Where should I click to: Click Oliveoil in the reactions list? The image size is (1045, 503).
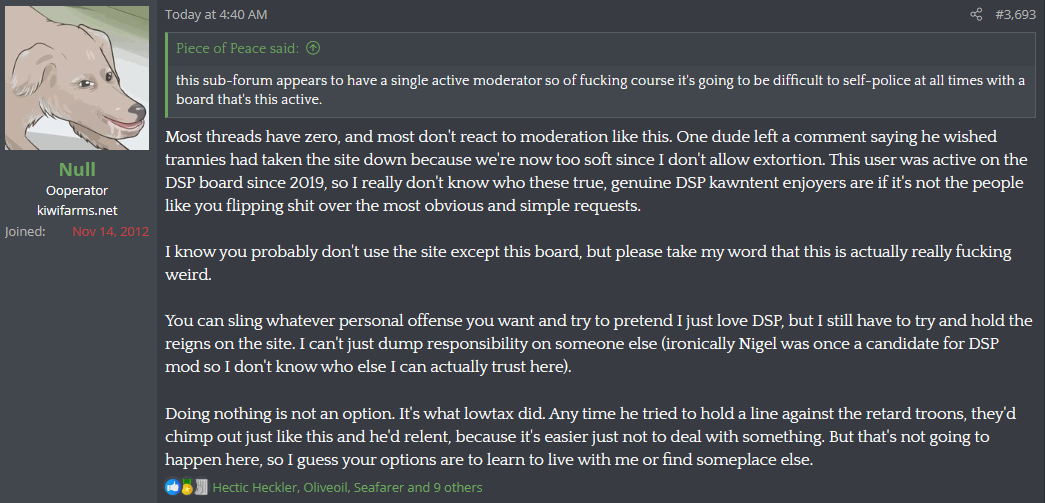point(324,487)
